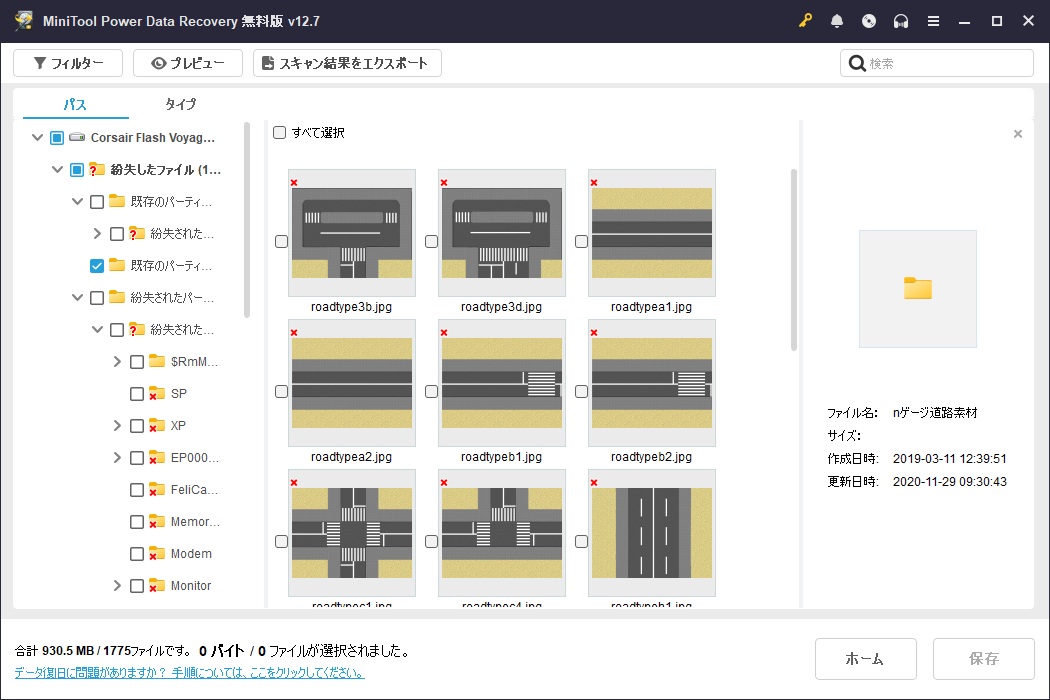Expand the Monitor folder in the tree
The height and width of the screenshot is (700, 1050).
pos(117,586)
